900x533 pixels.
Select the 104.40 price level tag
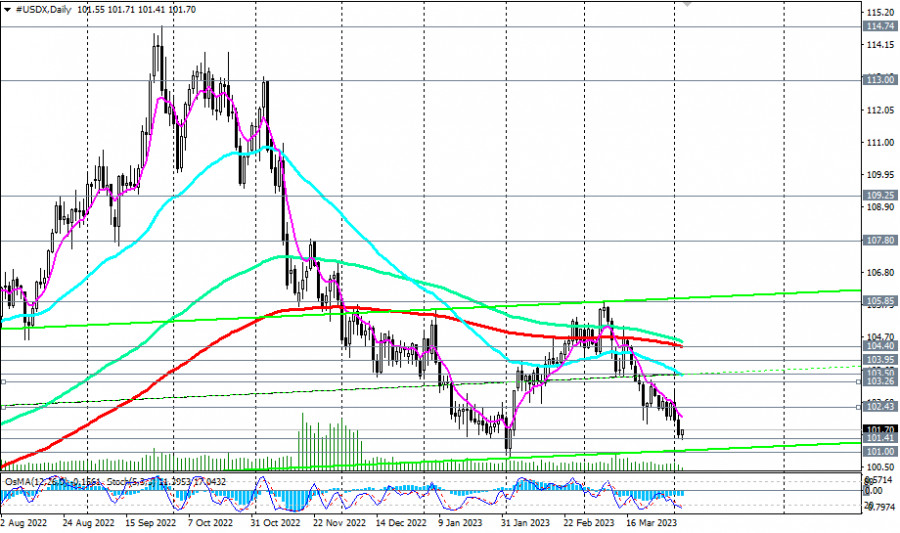(879, 346)
